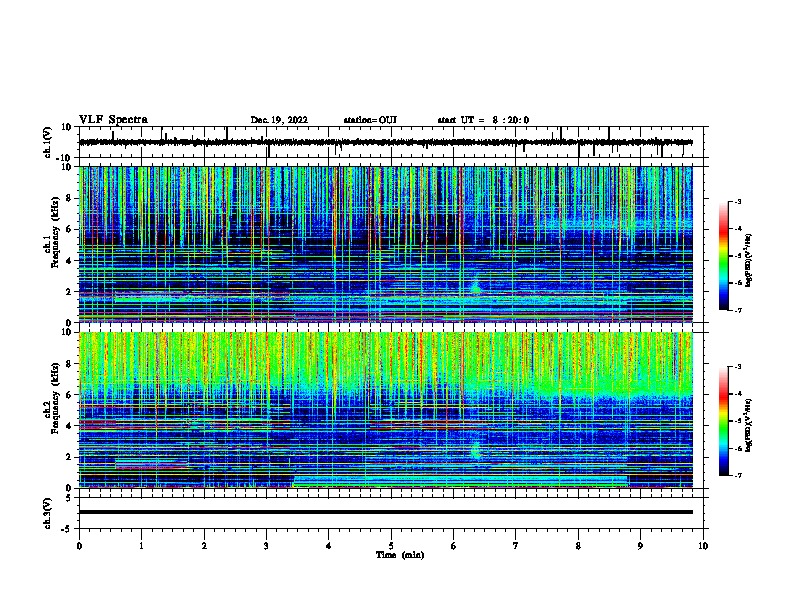Screen dimensions: 792x612
Task: Click the 'Time (min)' axis label
Action: (x=400, y=555)
